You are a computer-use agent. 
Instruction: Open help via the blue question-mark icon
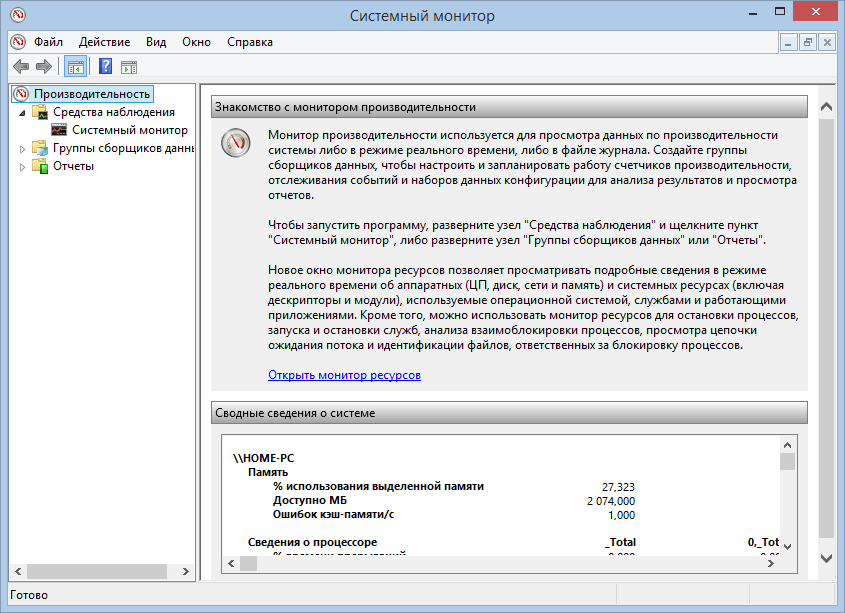tap(105, 67)
